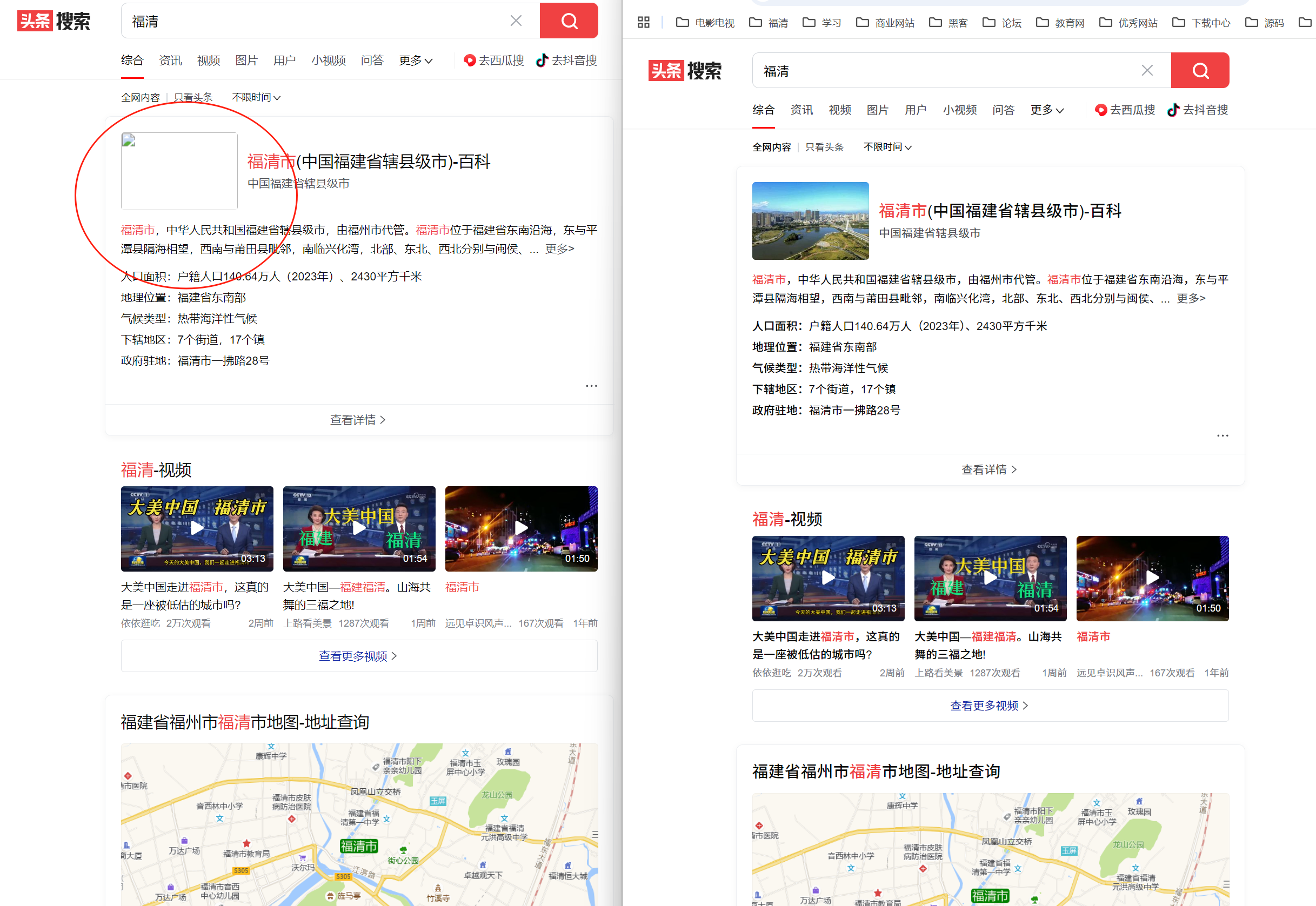Image resolution: width=1316 pixels, height=906 pixels.
Task: Switch to 小视频 tab in right window
Action: (960, 110)
